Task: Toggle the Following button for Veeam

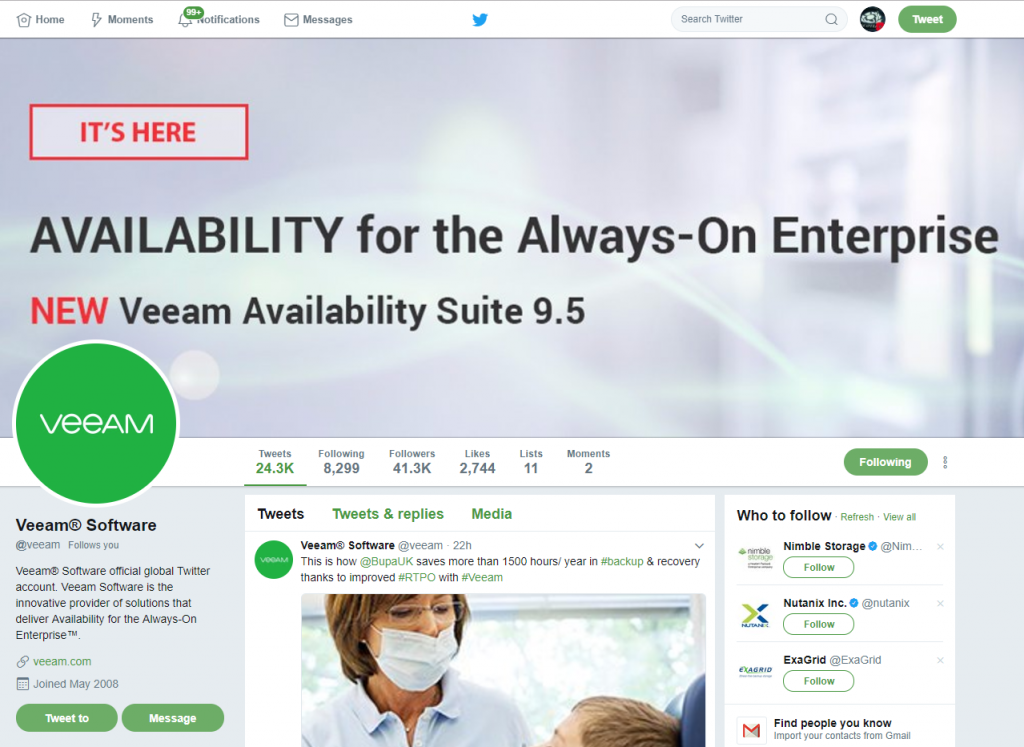Action: point(885,462)
